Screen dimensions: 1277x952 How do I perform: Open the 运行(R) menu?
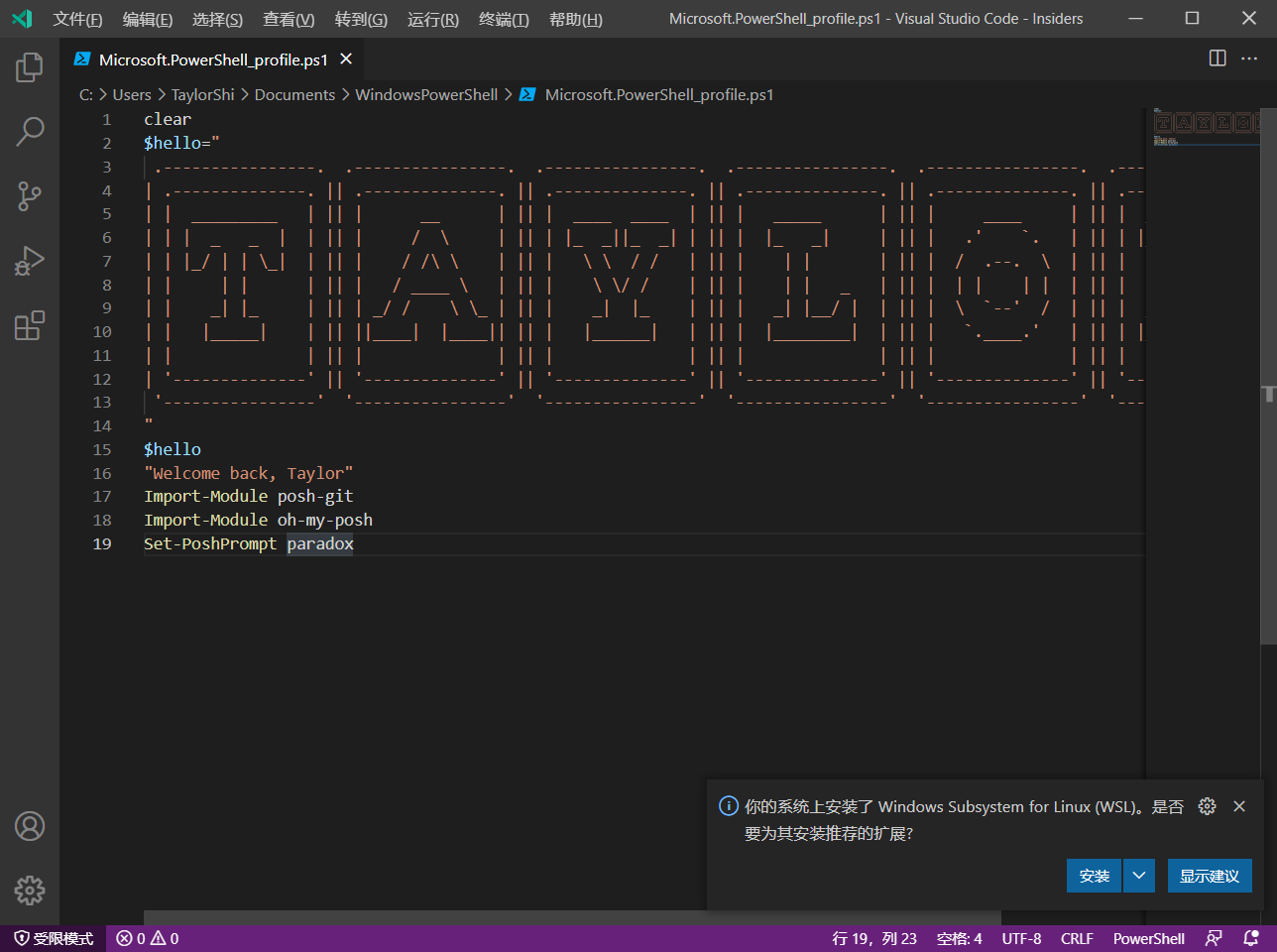pyautogui.click(x=433, y=19)
